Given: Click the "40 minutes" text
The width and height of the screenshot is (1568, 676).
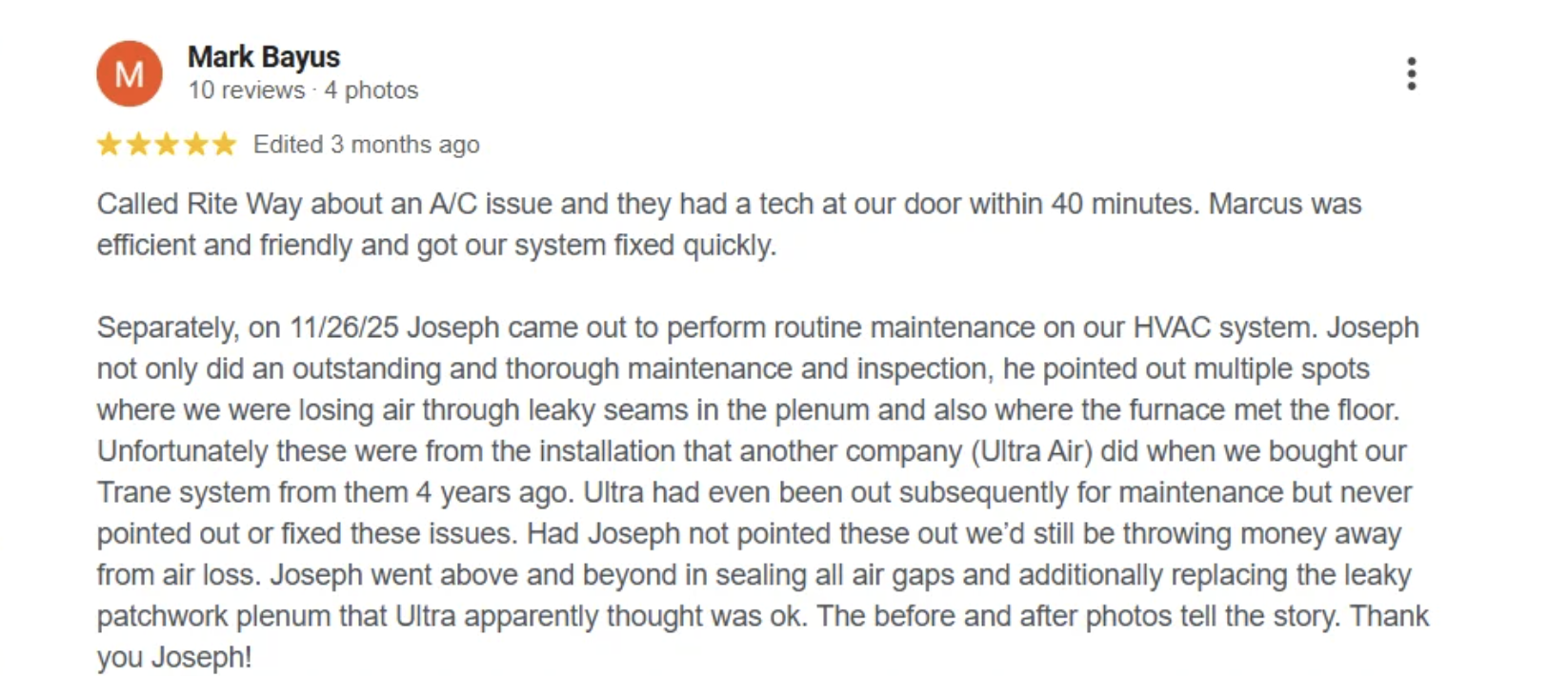Looking at the screenshot, I should click(x=1123, y=204).
